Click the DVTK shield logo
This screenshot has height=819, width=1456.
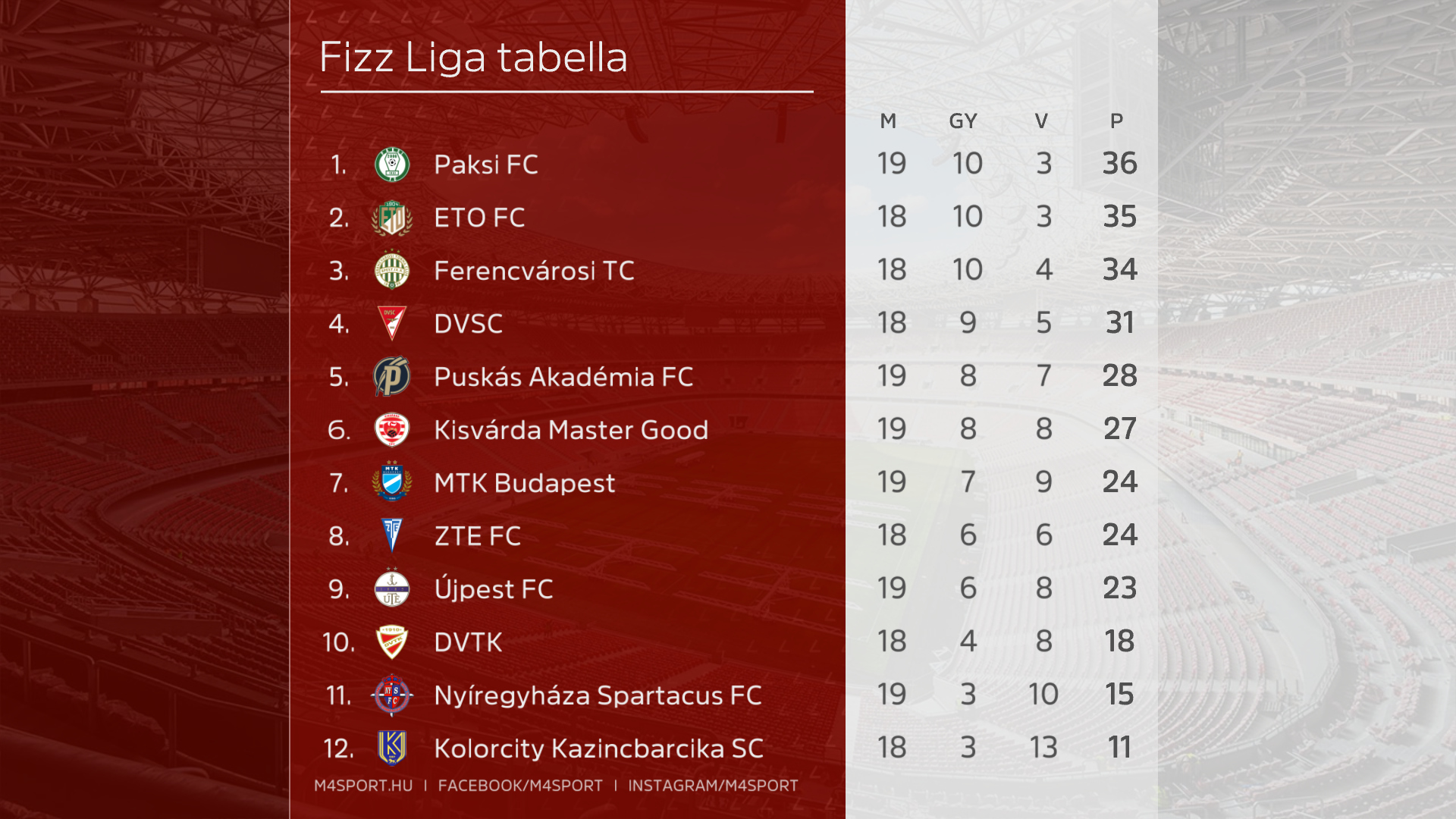pos(392,642)
